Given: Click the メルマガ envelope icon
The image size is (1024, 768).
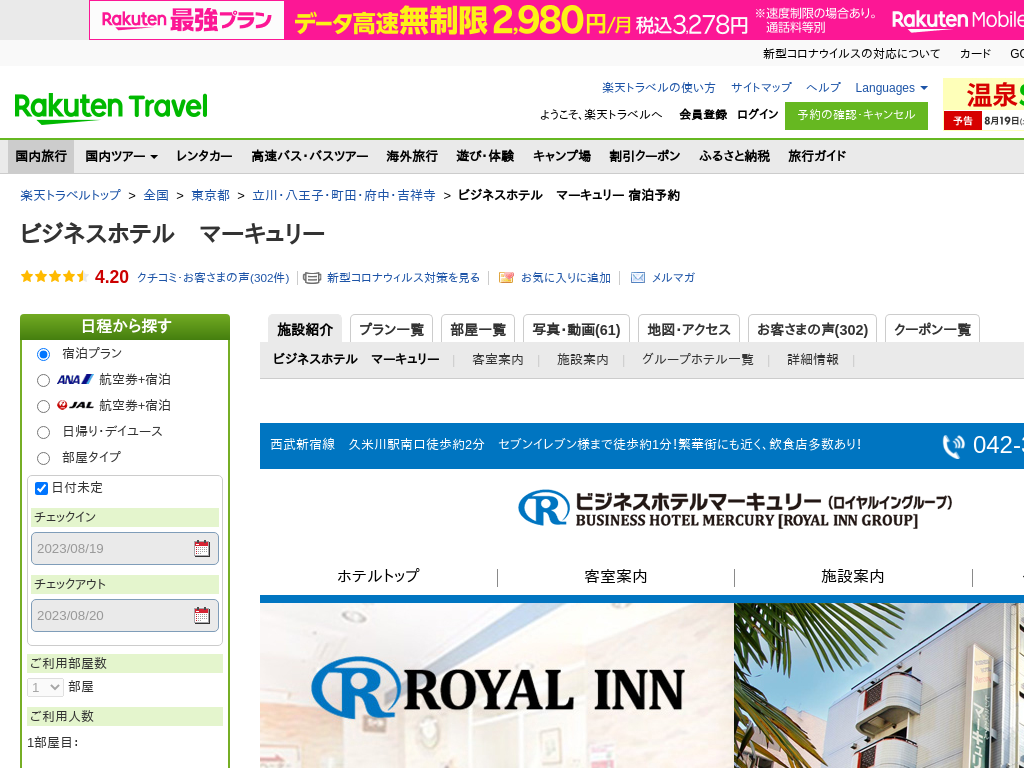Looking at the screenshot, I should (x=638, y=278).
